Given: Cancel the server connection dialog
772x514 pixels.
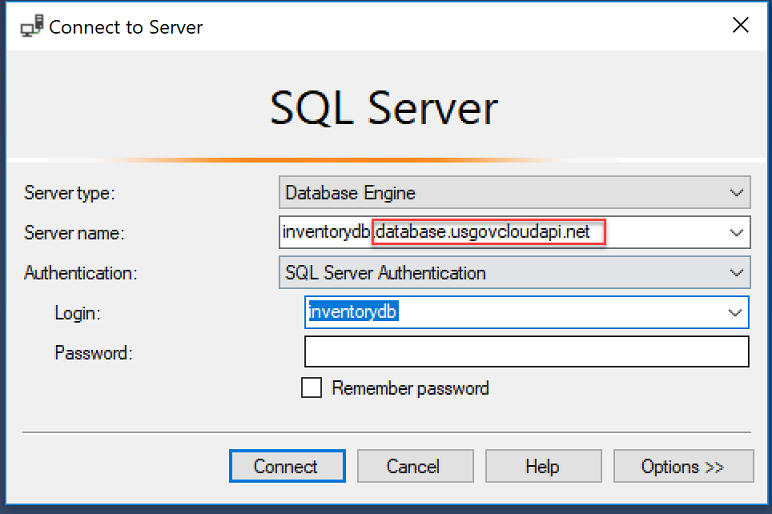Looking at the screenshot, I should point(413,466).
